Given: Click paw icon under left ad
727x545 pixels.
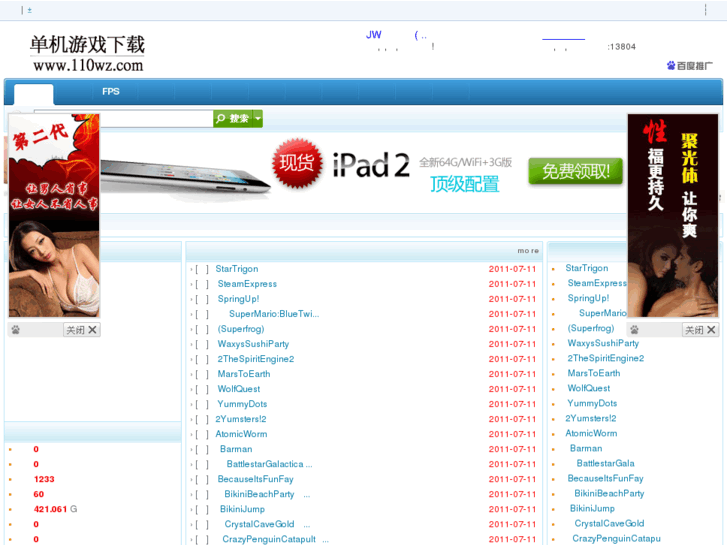Looking at the screenshot, I should 16,330.
